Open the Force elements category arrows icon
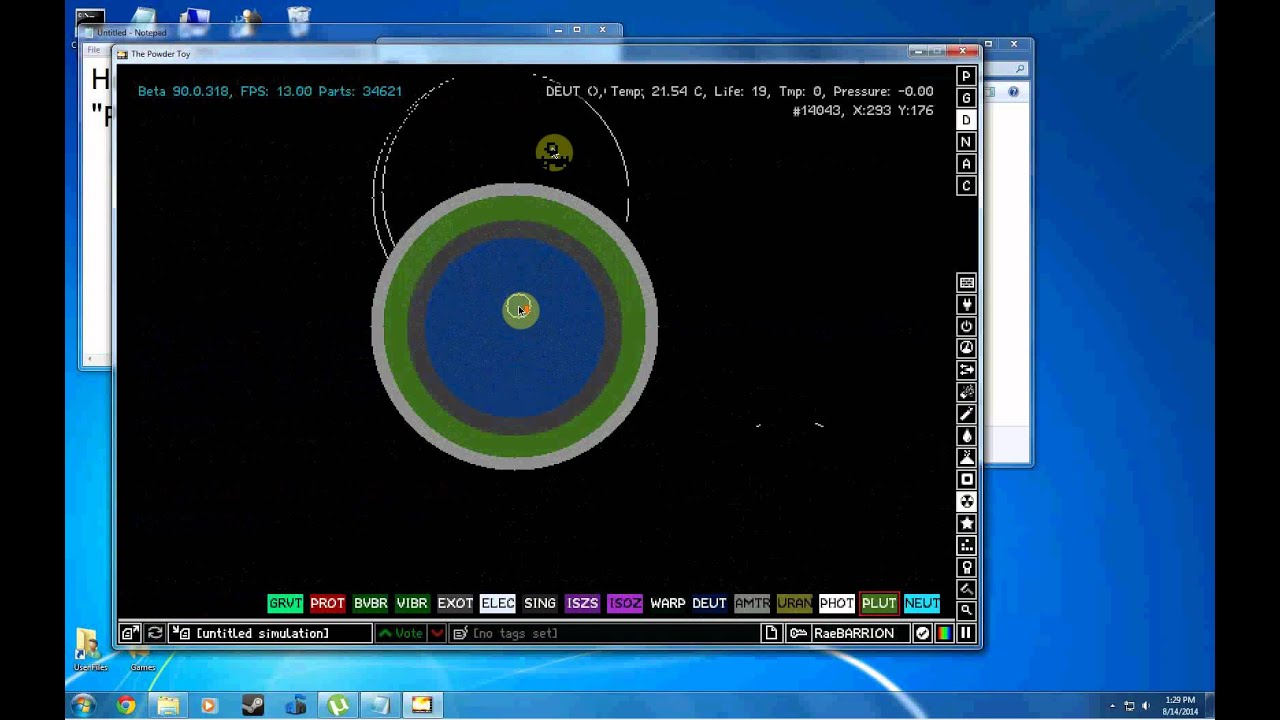The height and width of the screenshot is (720, 1280). [x=966, y=370]
